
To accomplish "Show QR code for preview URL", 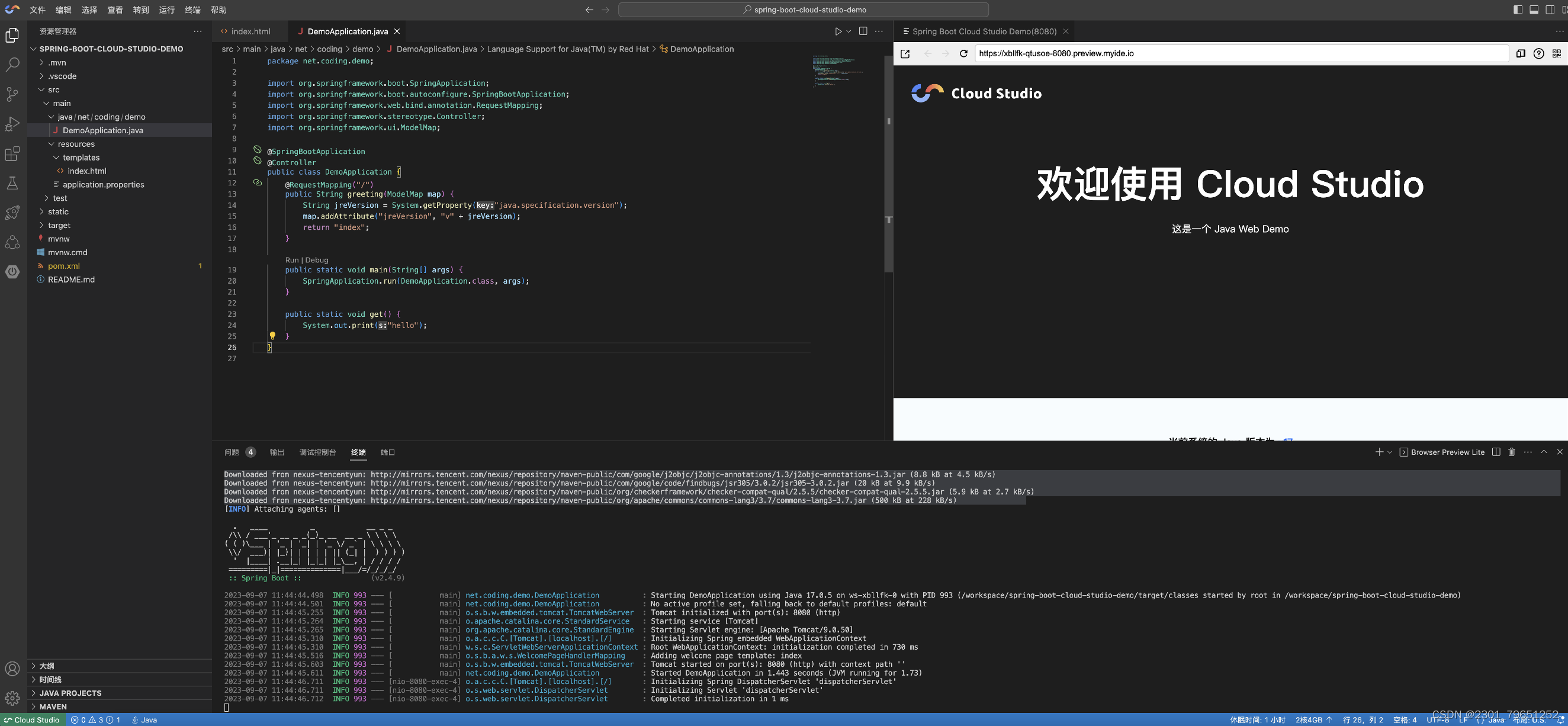I will [1556, 53].
